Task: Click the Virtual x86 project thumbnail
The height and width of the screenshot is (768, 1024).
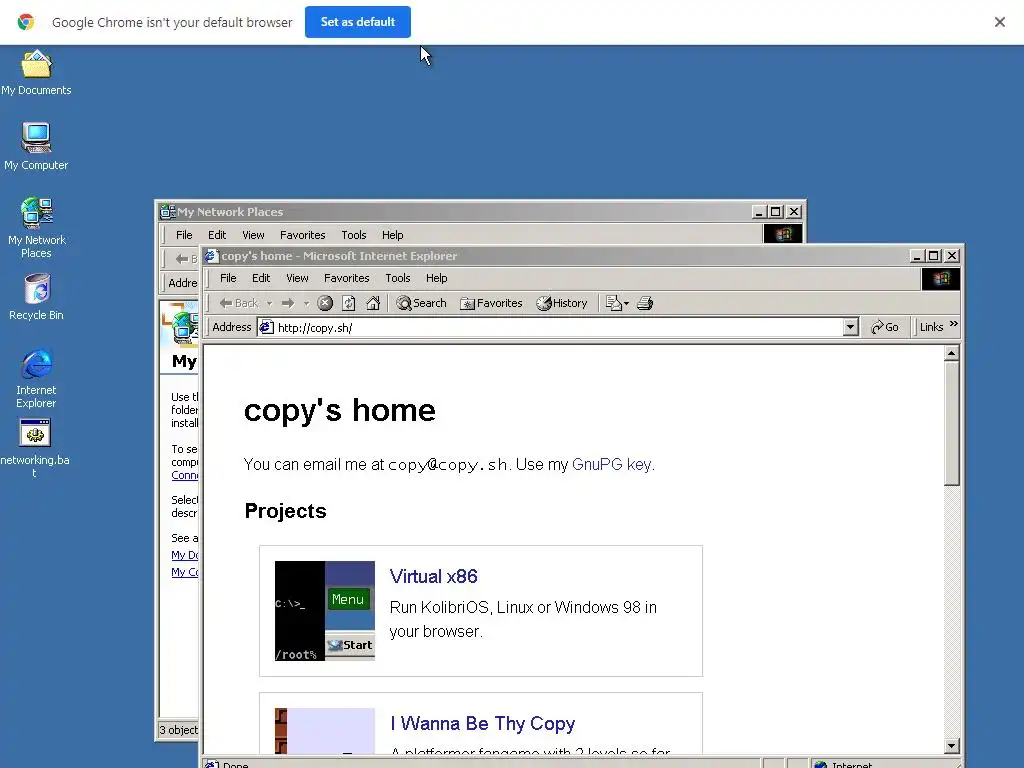Action: pos(325,611)
